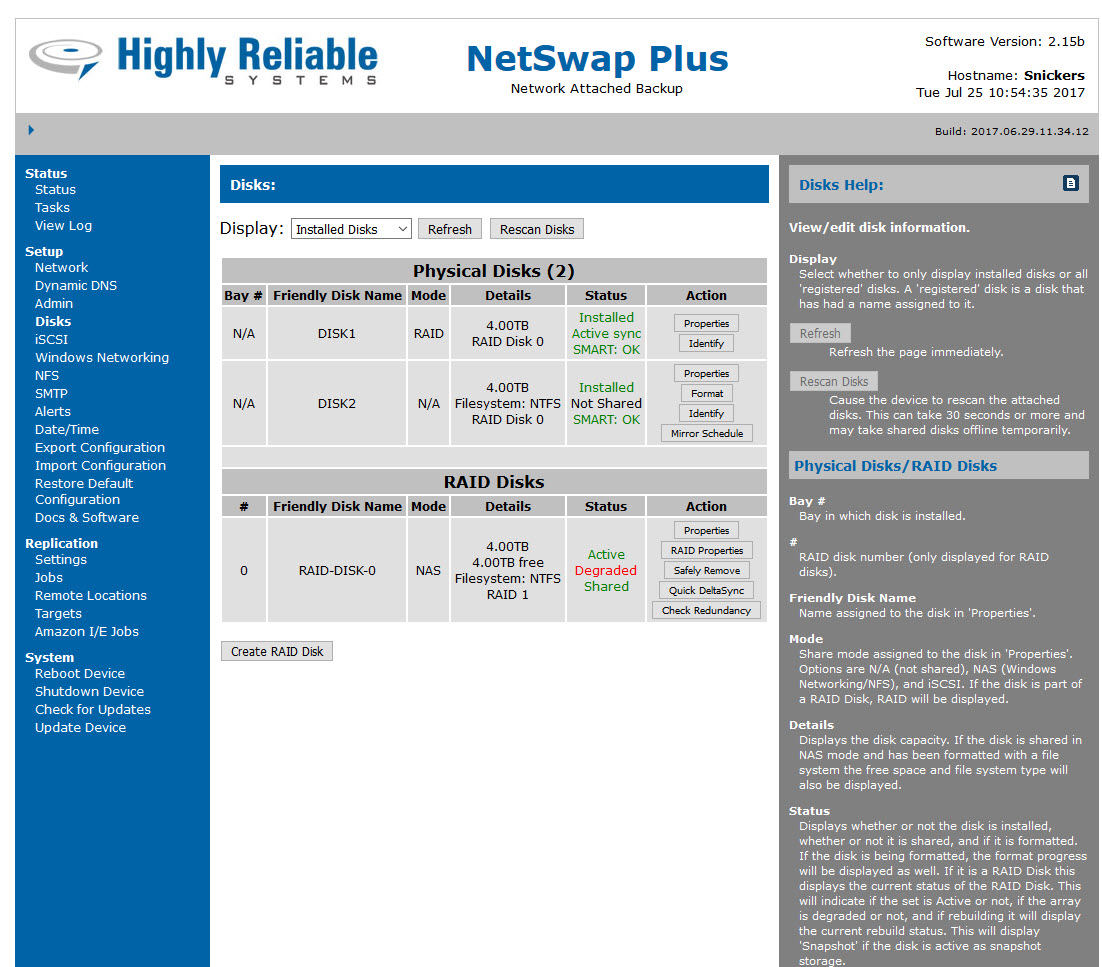
Task: Open Remote Locations page
Action: 91,596
